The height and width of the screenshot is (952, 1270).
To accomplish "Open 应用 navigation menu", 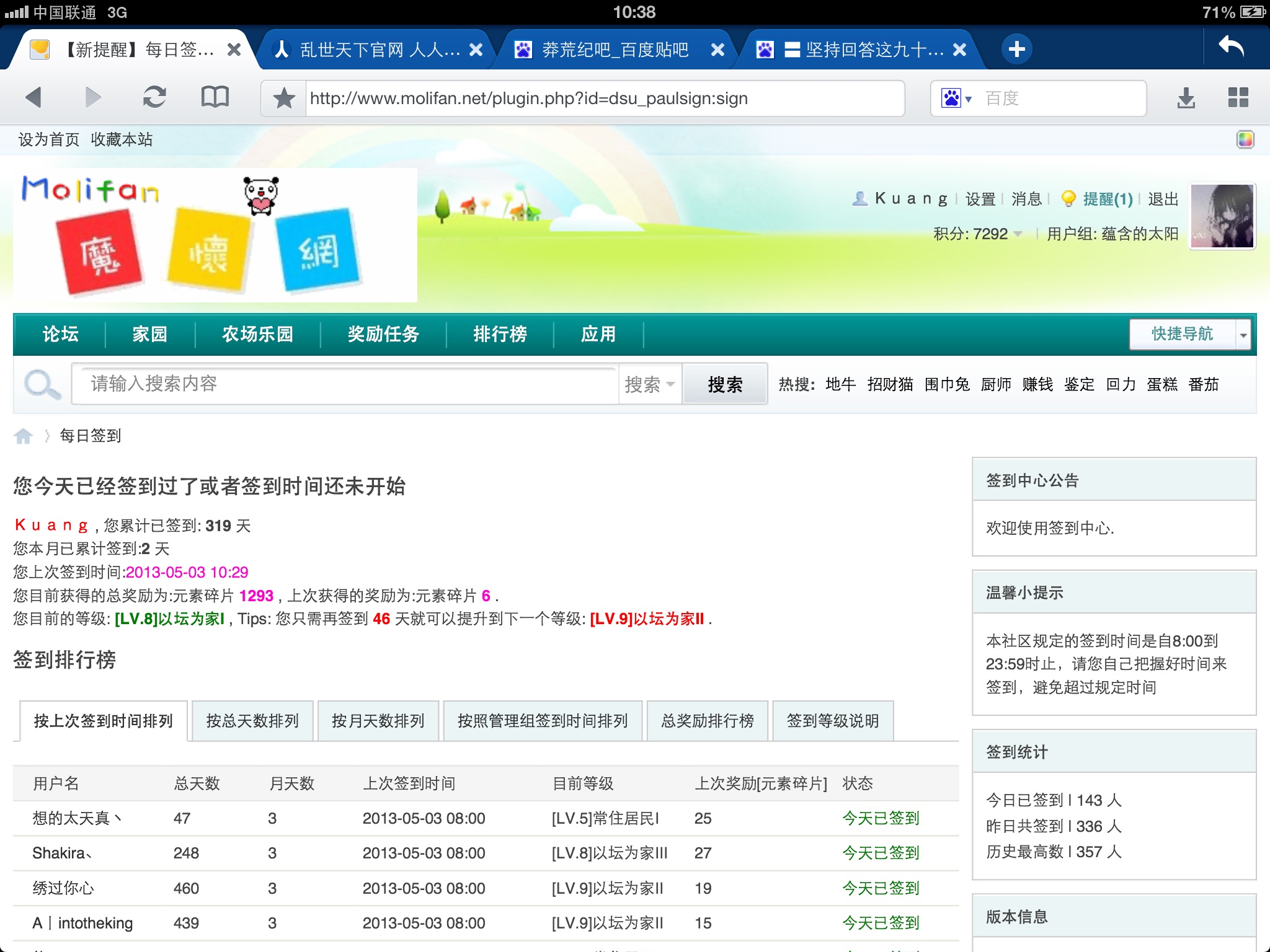I will pyautogui.click(x=598, y=334).
